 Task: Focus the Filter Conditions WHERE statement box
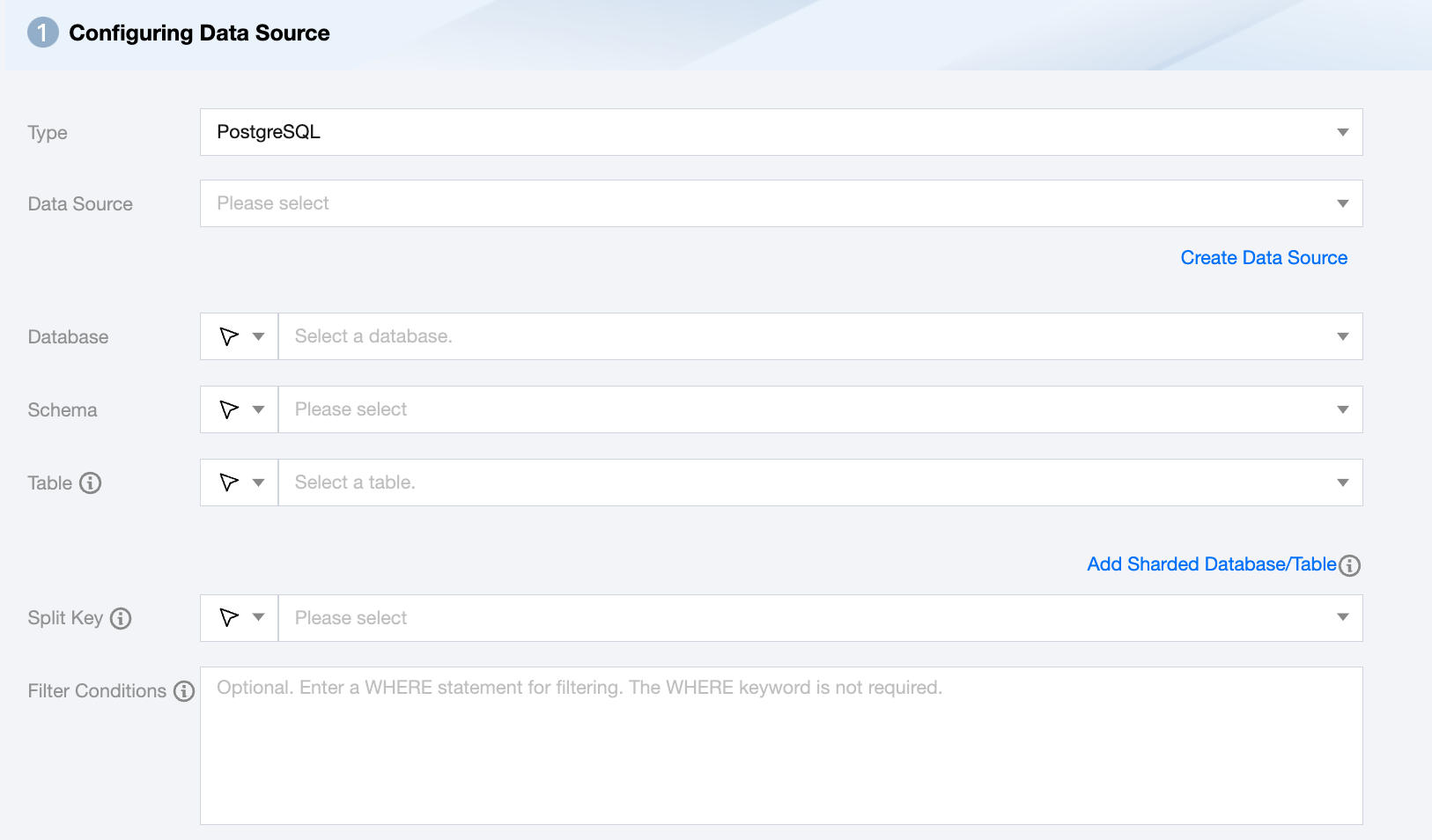pos(781,746)
